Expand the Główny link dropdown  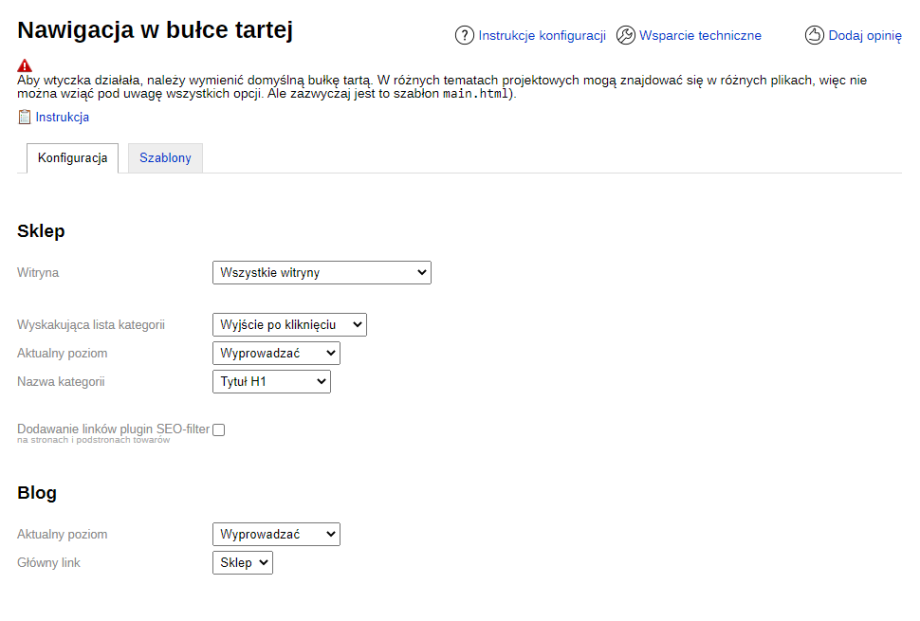(243, 563)
